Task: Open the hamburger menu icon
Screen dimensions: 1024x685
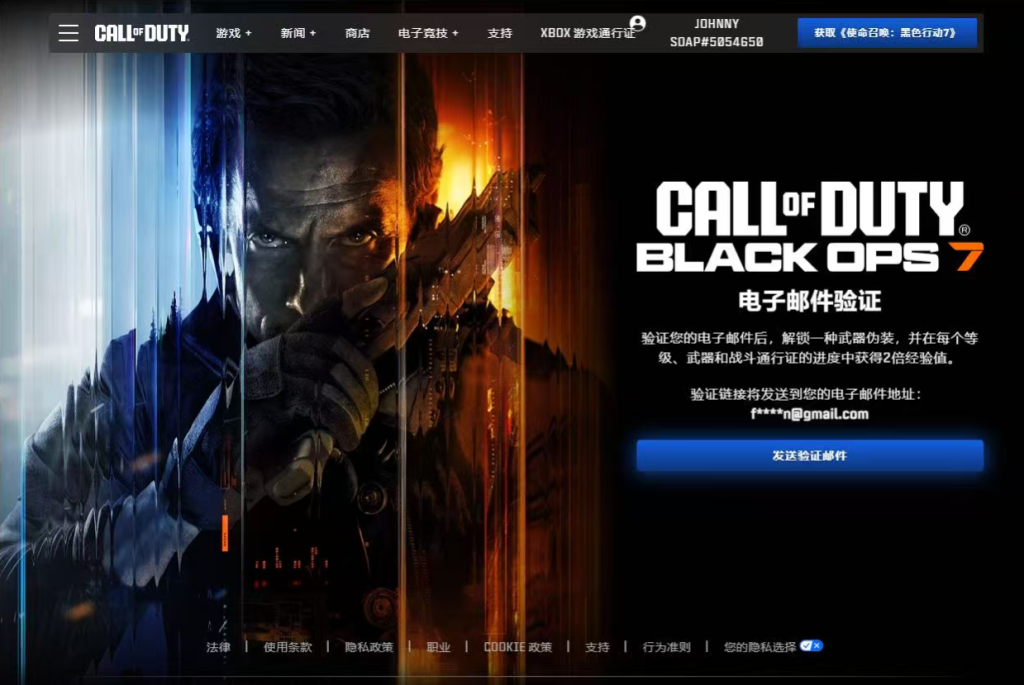Action: coord(68,33)
